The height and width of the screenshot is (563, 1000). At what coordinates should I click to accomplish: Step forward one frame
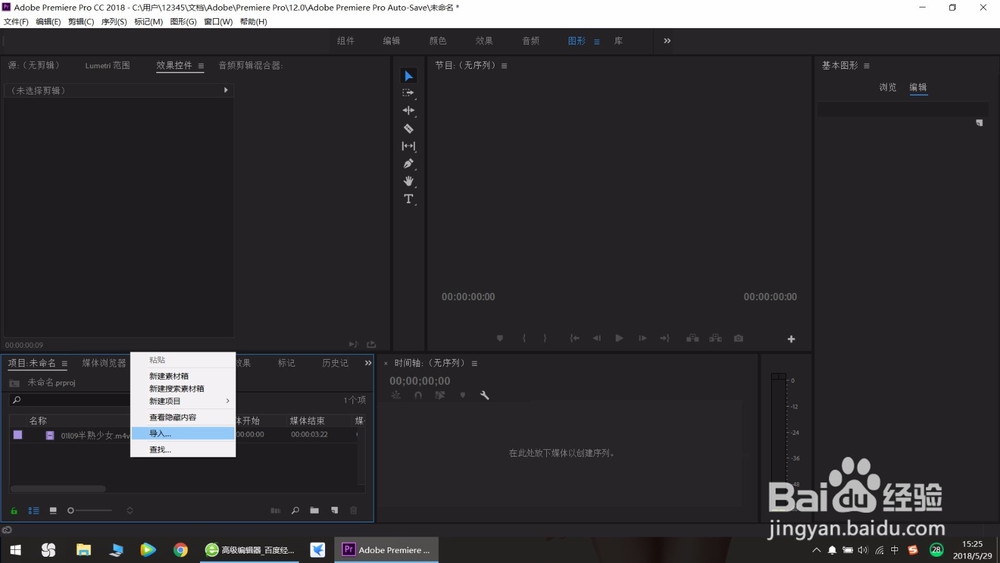(642, 339)
